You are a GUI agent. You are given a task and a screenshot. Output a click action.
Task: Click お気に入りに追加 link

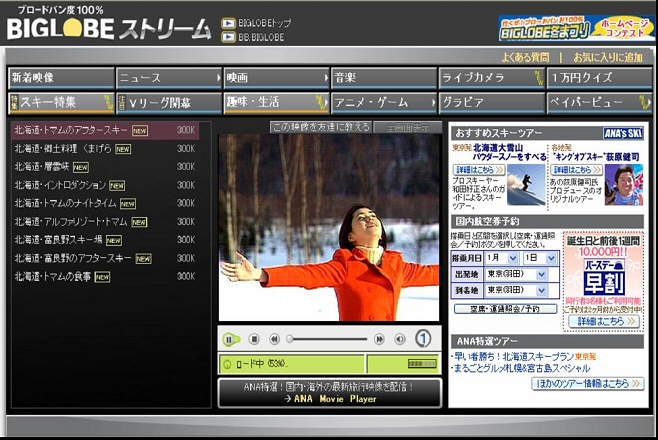click(608, 57)
